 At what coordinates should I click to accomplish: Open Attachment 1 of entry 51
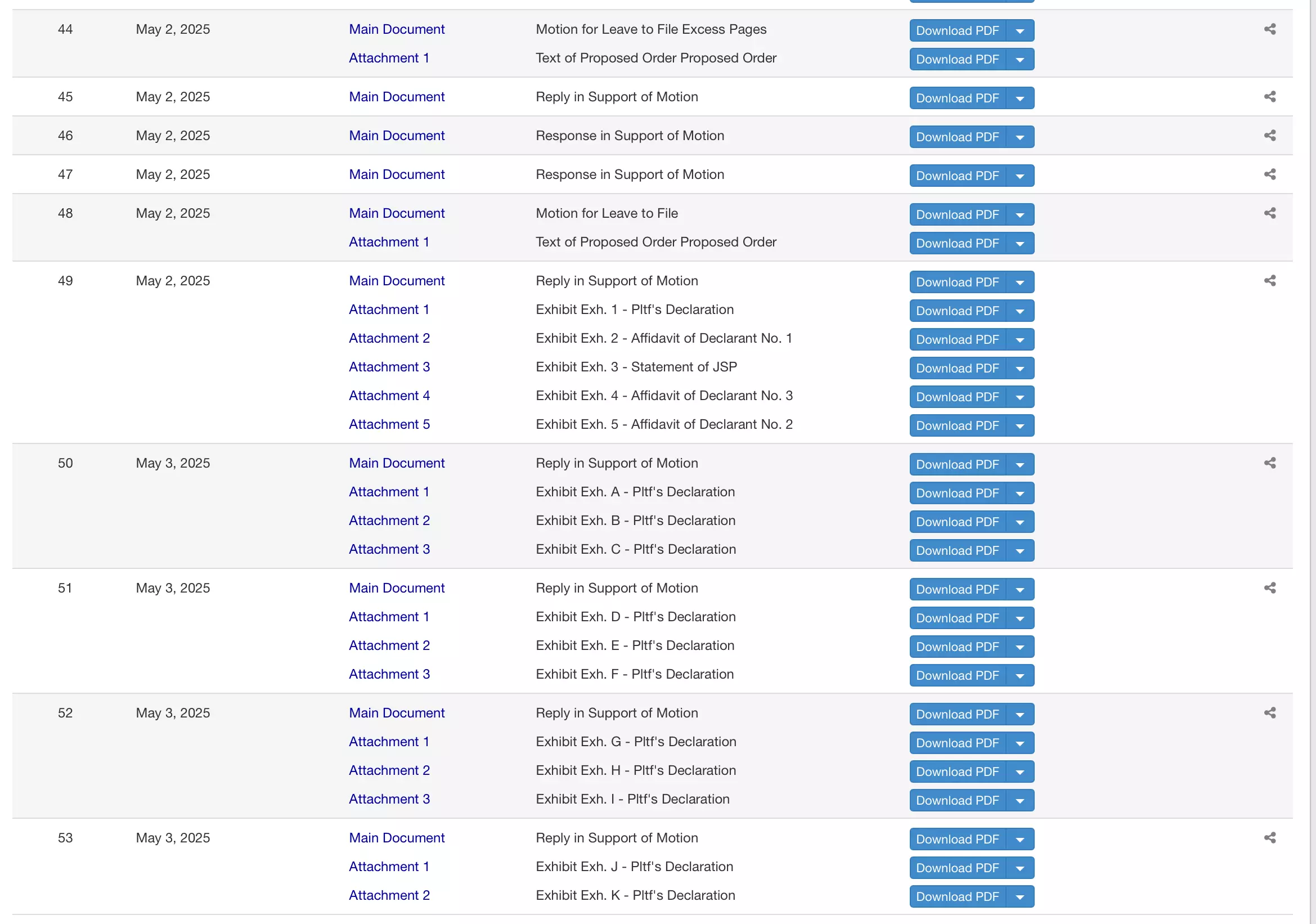click(x=389, y=617)
